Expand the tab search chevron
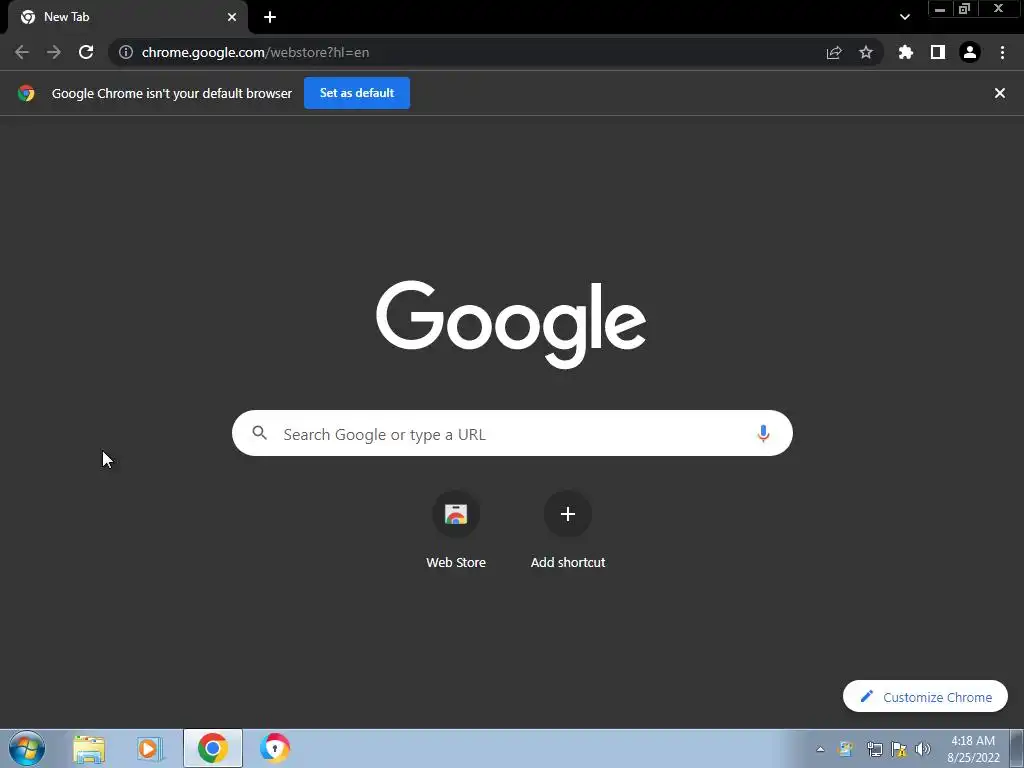This screenshot has height=768, width=1024. (x=904, y=17)
